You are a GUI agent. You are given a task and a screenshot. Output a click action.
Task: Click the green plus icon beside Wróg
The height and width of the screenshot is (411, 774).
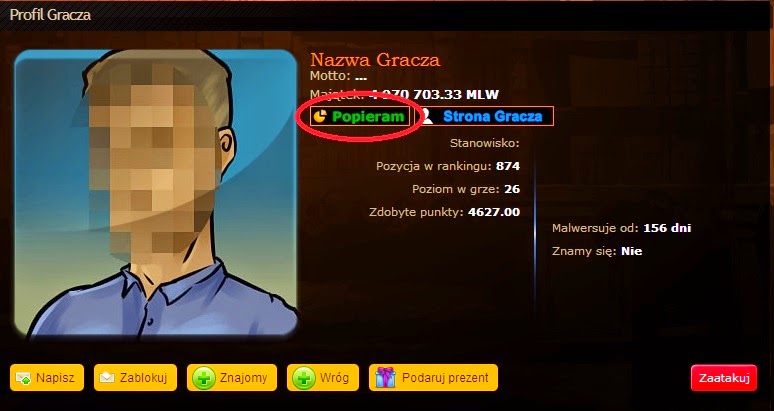[304, 378]
